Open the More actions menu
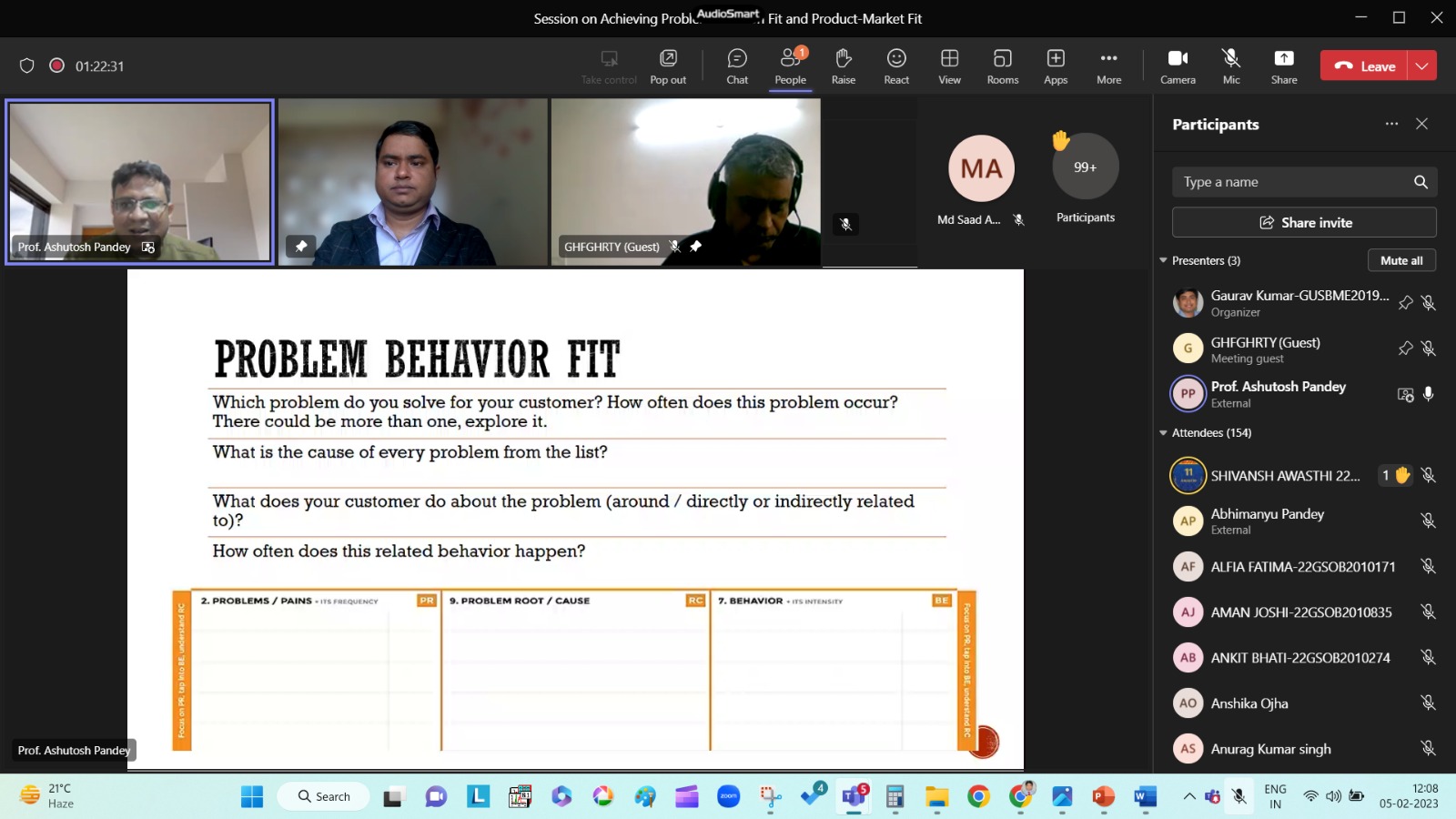 [1108, 66]
